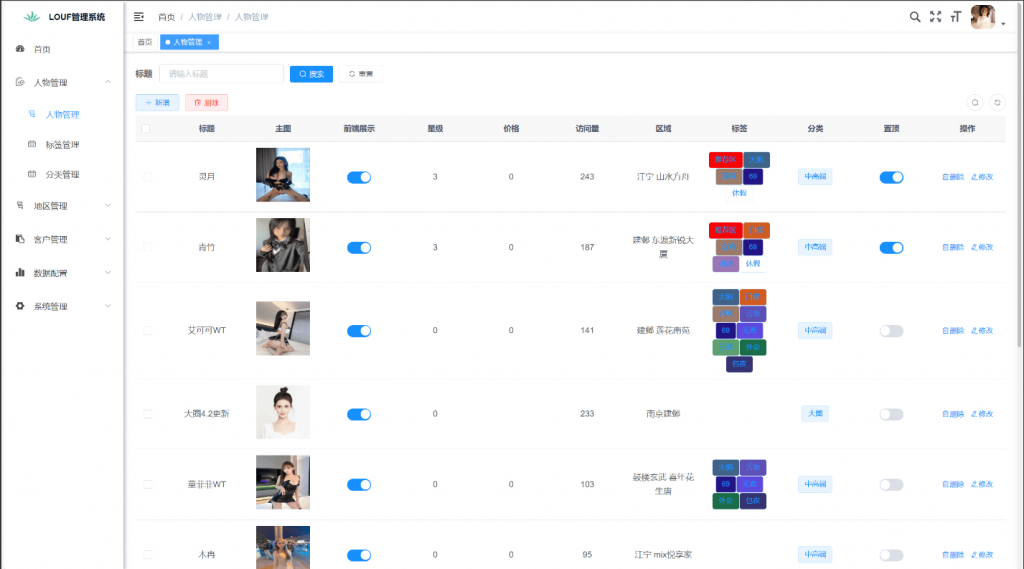
Task: Click the 数据配置 chart icon in sidebar
Action: [20, 272]
